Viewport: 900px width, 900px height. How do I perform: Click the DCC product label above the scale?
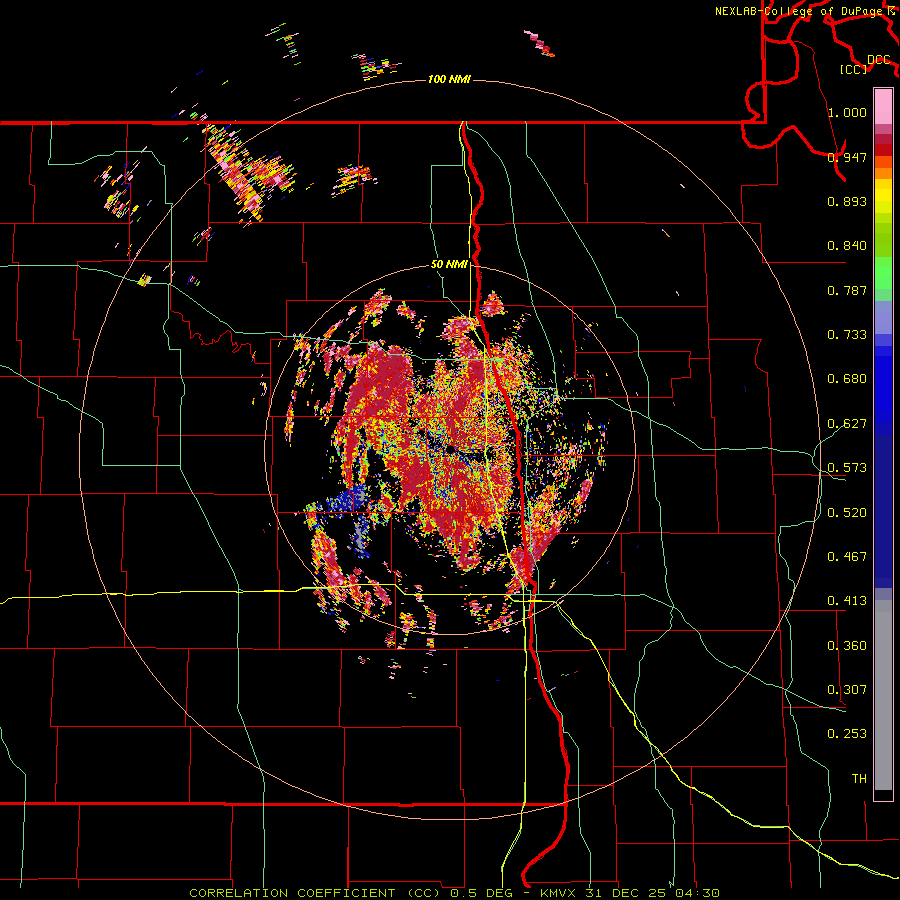click(x=878, y=60)
